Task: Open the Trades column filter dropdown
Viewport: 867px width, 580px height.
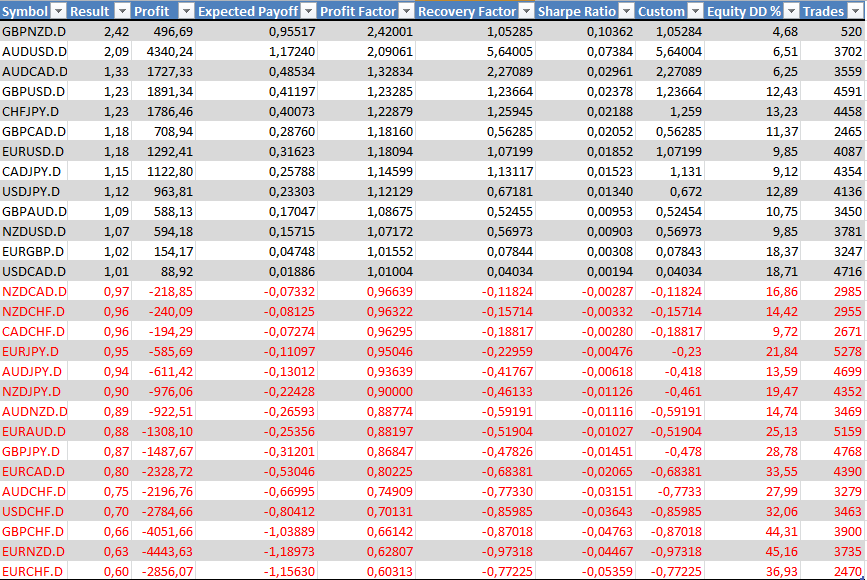Action: tap(855, 11)
